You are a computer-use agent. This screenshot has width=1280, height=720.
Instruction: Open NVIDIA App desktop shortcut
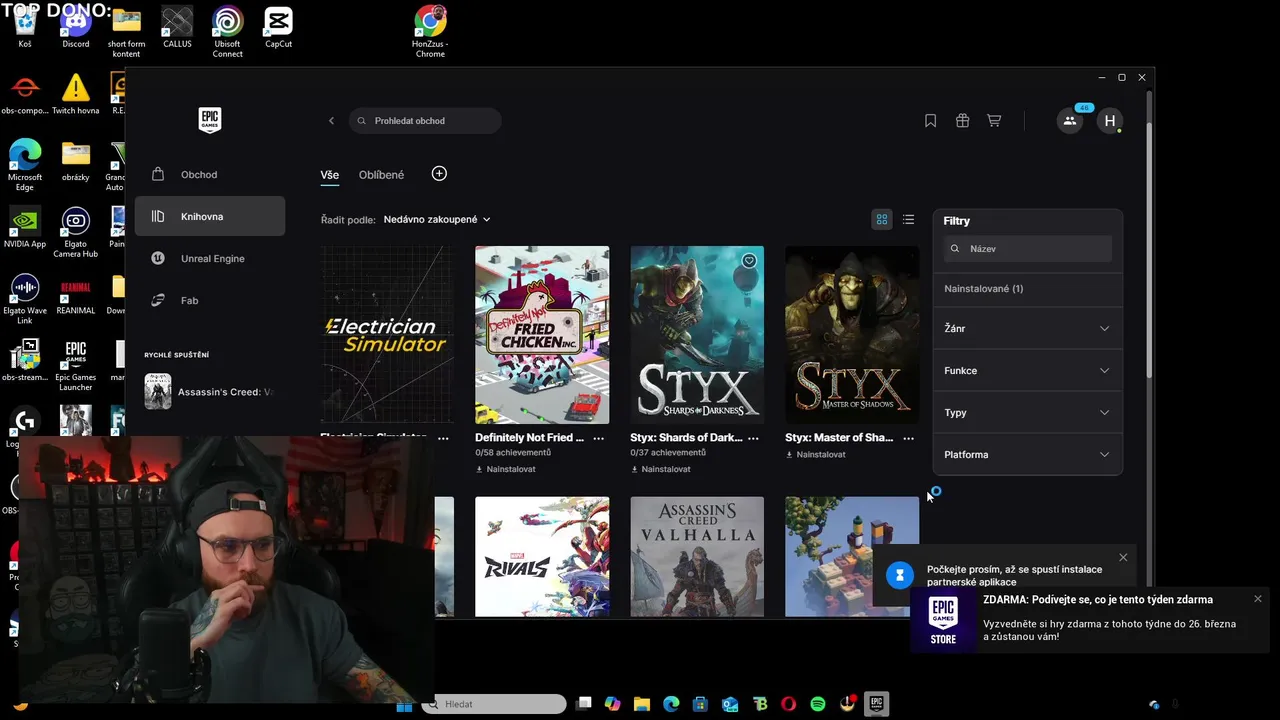point(25,228)
